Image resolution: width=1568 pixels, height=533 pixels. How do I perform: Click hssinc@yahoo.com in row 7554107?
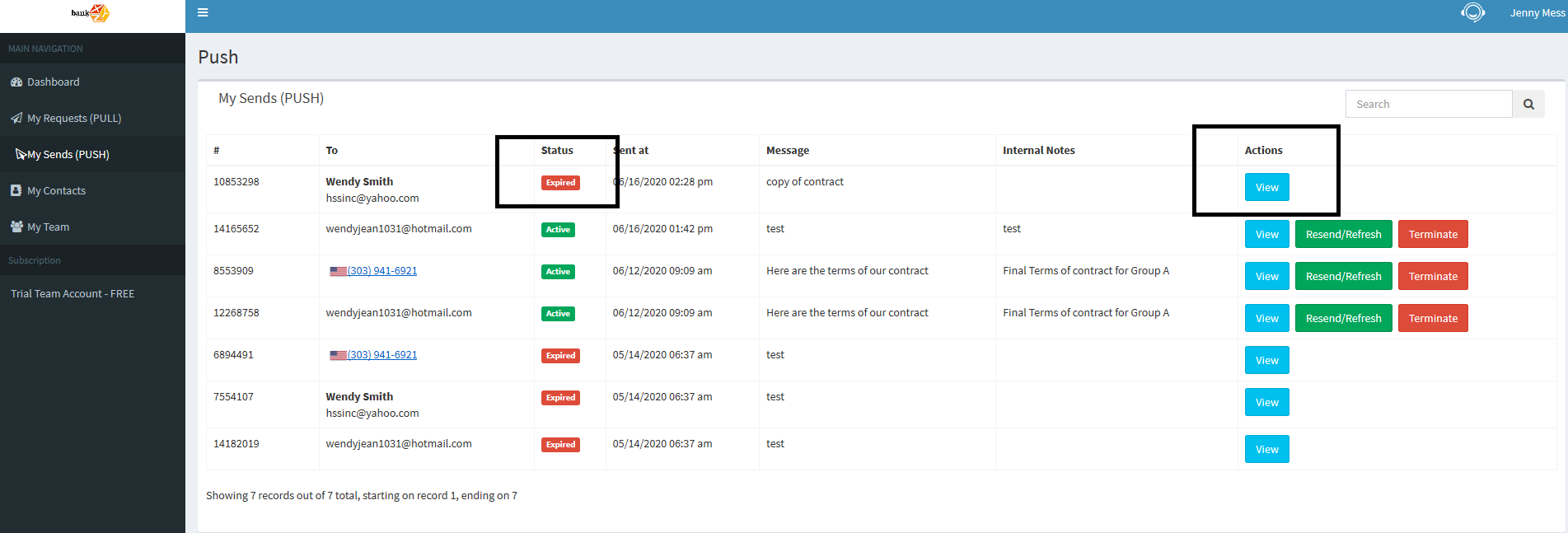click(x=372, y=413)
